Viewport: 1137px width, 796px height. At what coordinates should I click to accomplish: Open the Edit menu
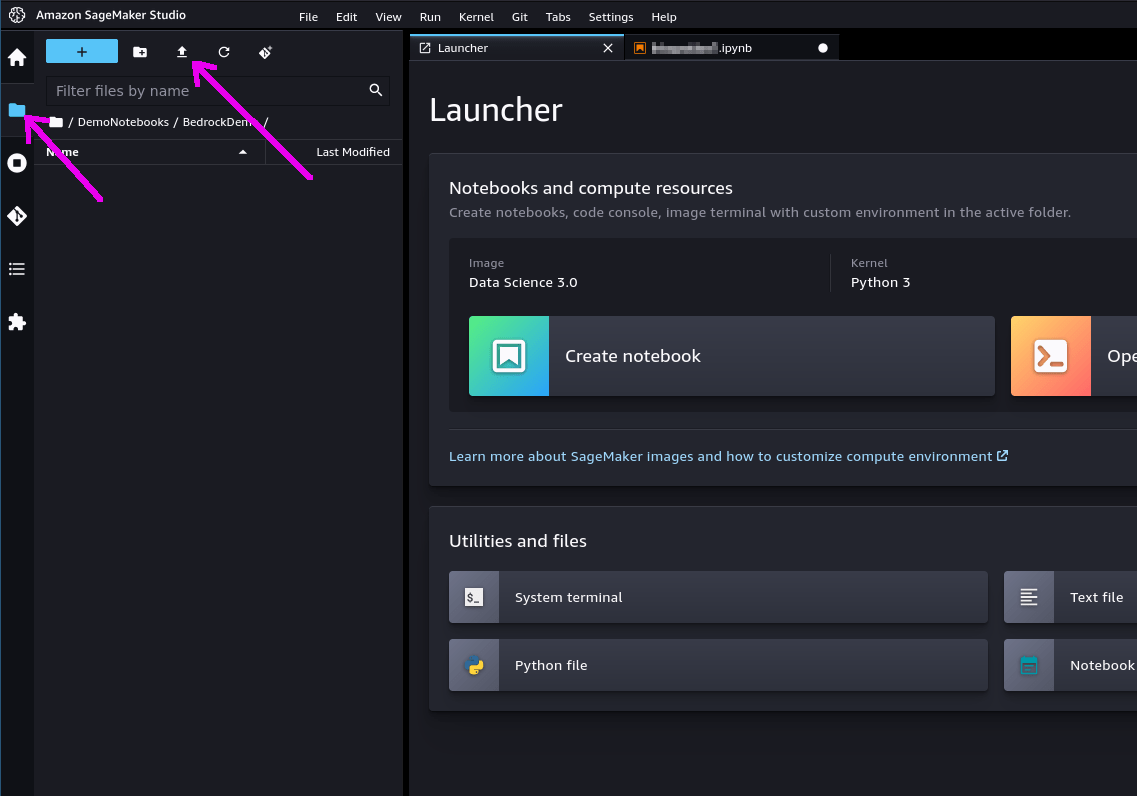click(346, 17)
